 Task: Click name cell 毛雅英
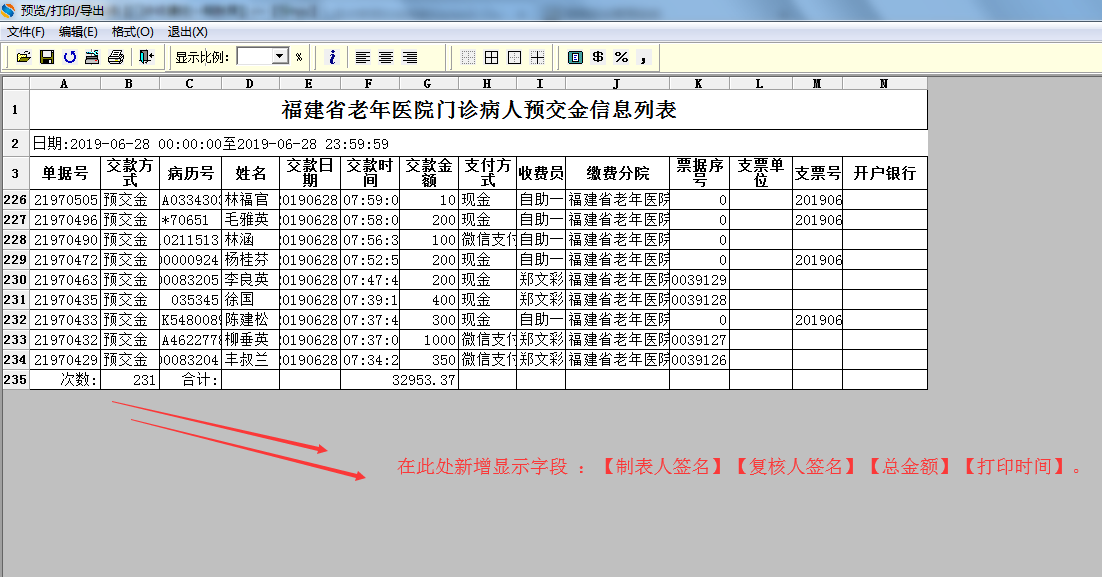point(250,220)
